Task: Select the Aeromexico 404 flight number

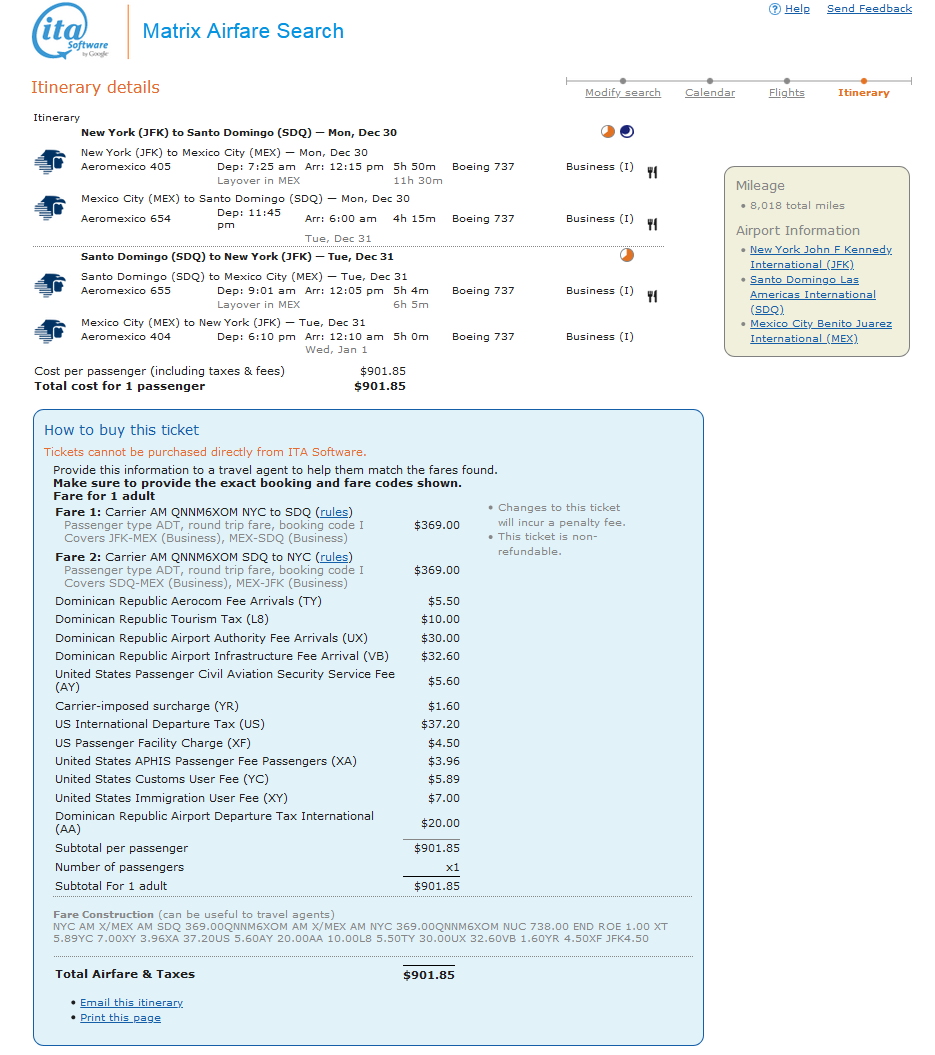Action: 126,336
